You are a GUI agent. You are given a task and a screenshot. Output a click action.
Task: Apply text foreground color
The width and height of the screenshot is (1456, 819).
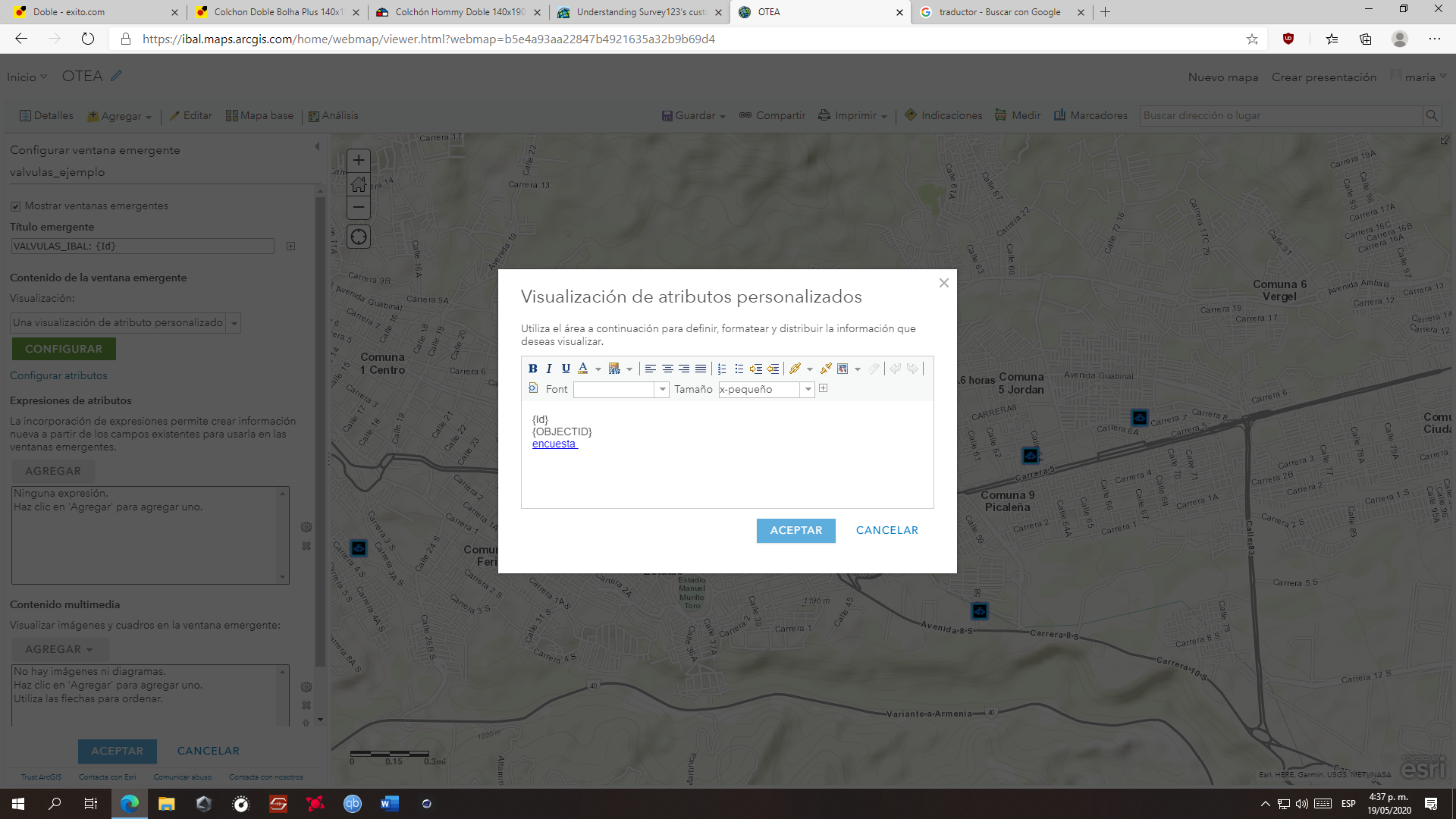(x=582, y=369)
